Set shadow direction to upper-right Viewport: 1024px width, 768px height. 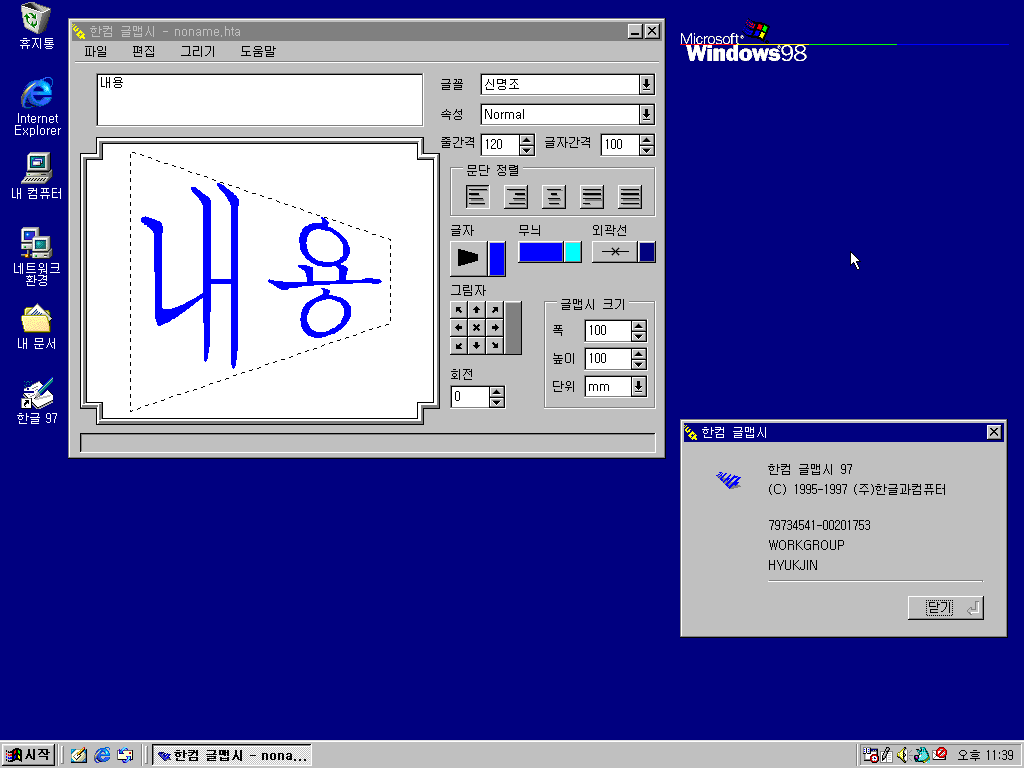(495, 310)
